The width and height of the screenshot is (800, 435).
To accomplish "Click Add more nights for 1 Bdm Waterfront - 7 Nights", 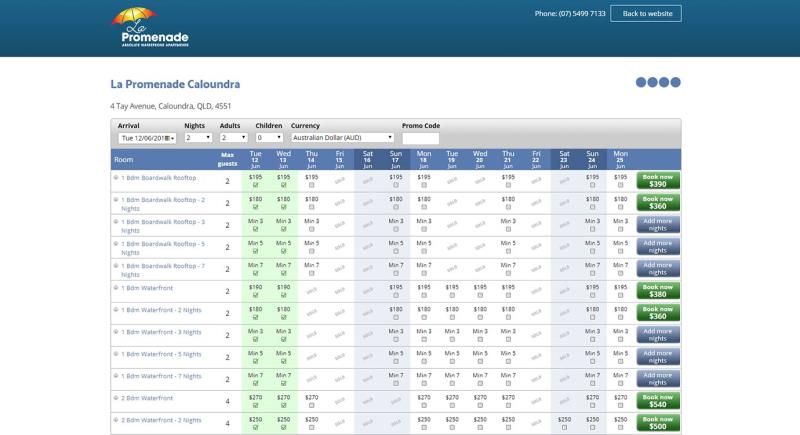I will [x=658, y=378].
